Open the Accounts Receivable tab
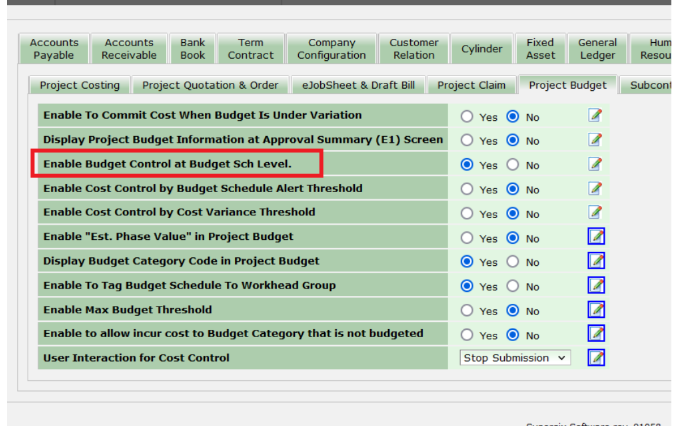 click(129, 49)
